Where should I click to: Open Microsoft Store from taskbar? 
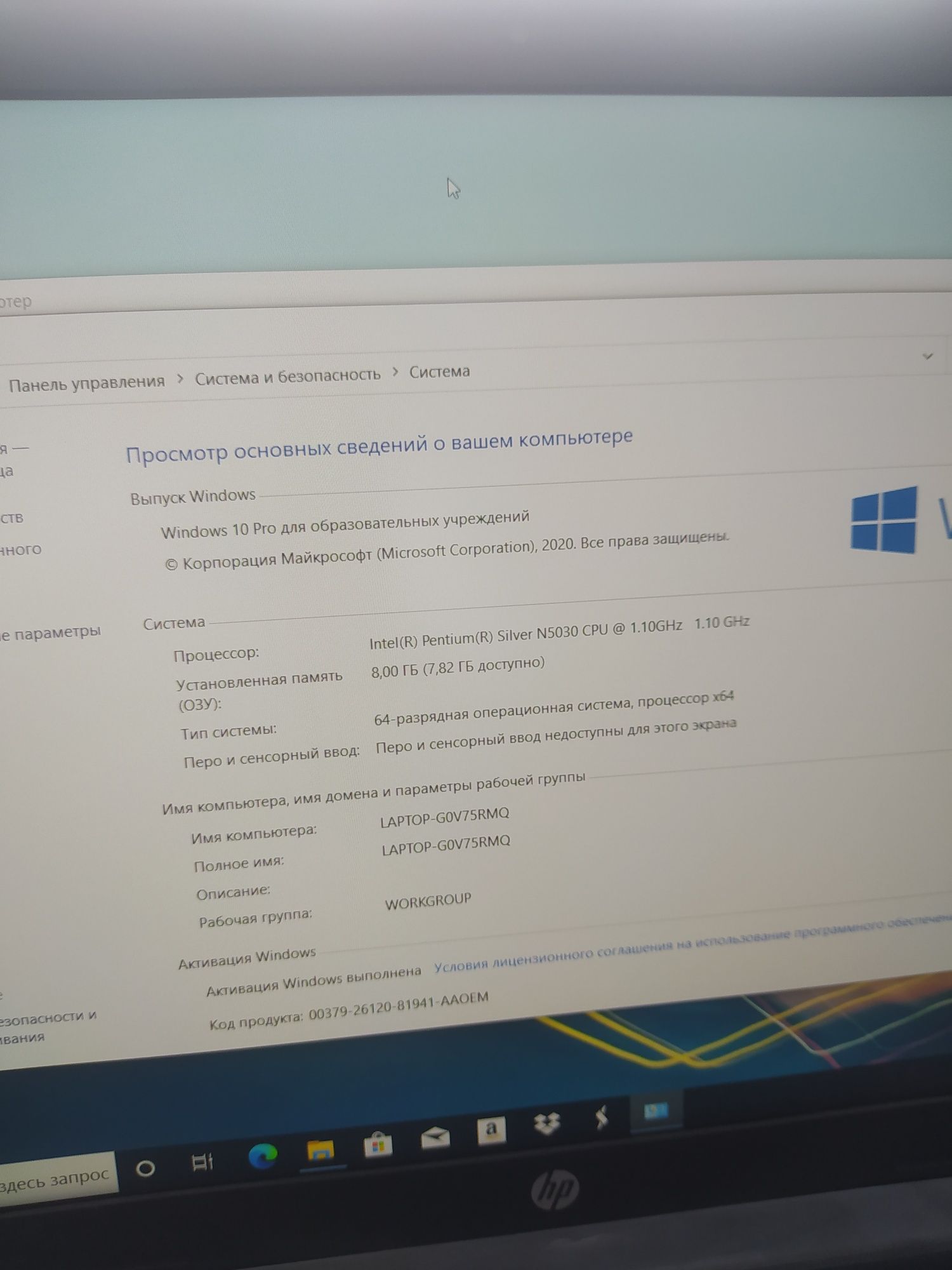[378, 1144]
